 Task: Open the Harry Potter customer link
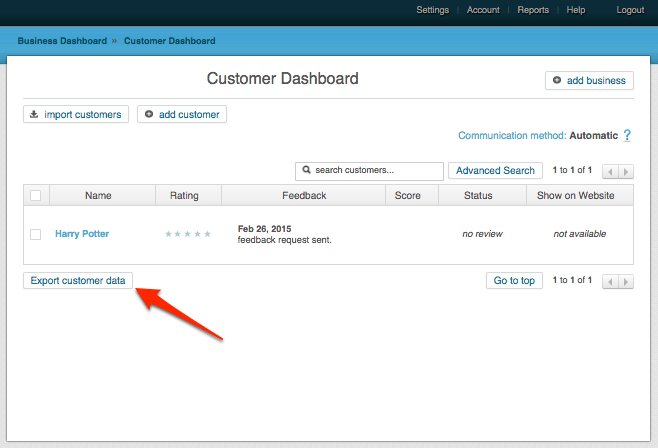click(x=82, y=234)
